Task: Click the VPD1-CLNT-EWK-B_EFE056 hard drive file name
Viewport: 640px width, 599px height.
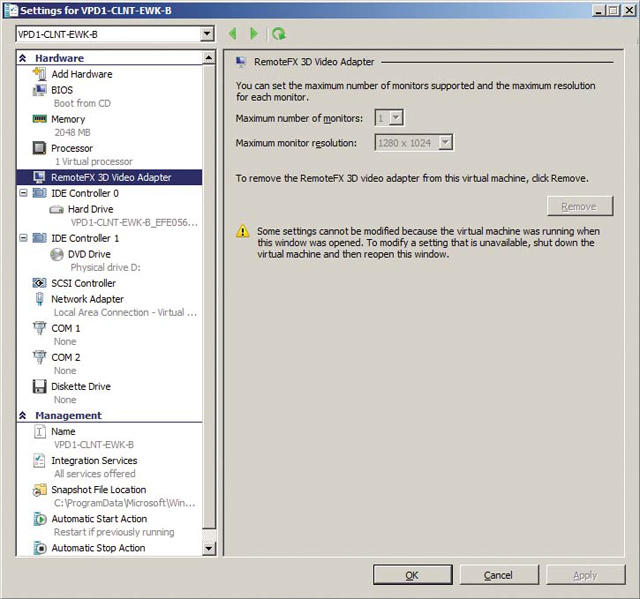Action: pyautogui.click(x=134, y=222)
